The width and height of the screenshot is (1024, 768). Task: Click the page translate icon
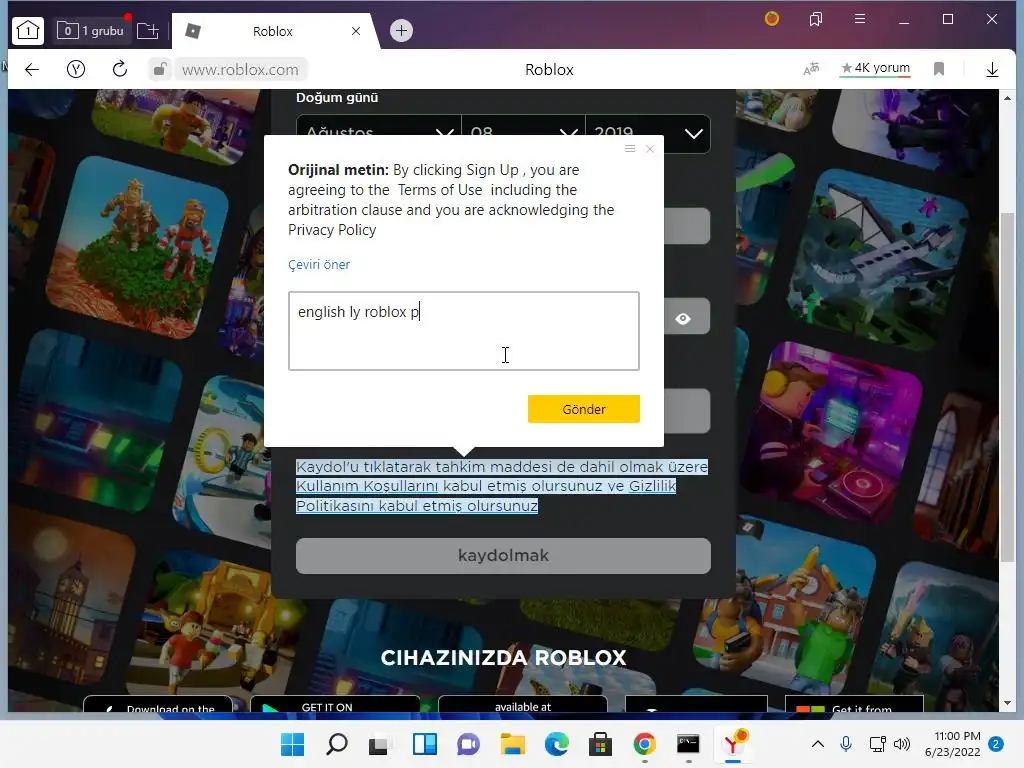coord(810,69)
